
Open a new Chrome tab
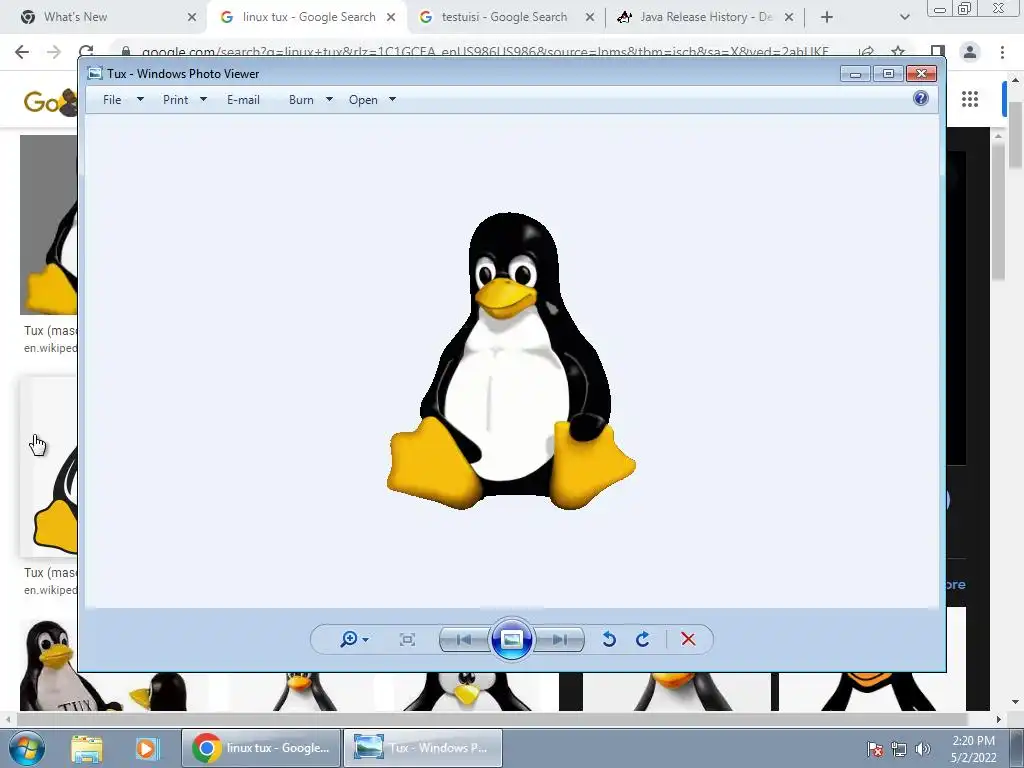tap(827, 18)
